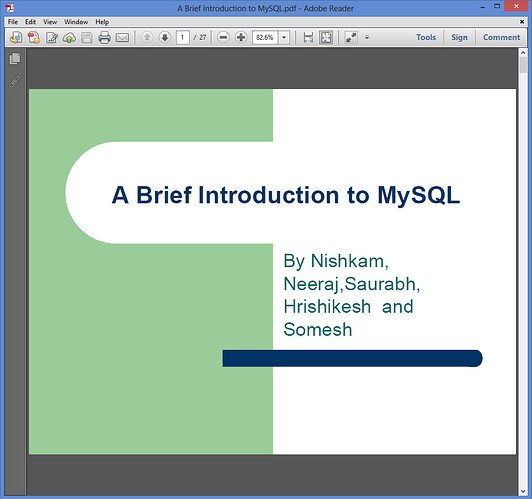Click the vertical scrollbar down arrow
Viewport: 532px width, 499px height.
(x=523, y=491)
